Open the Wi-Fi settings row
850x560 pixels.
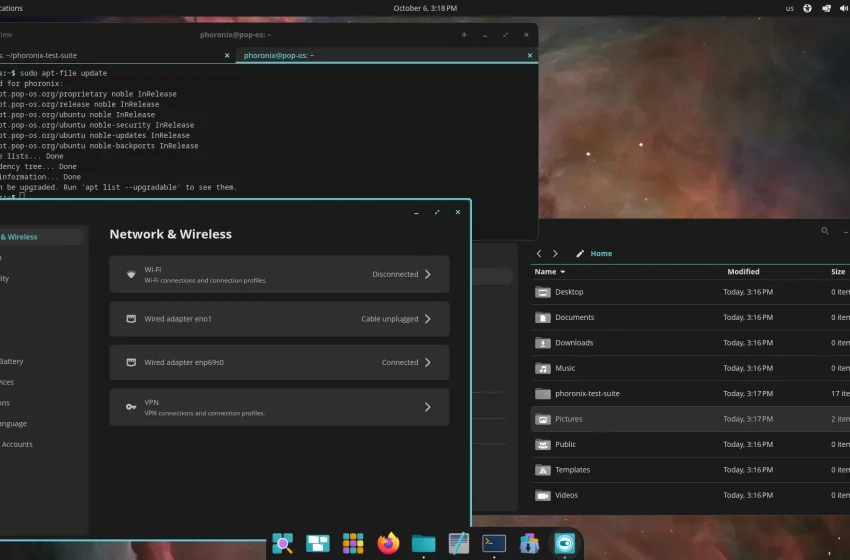pos(279,274)
